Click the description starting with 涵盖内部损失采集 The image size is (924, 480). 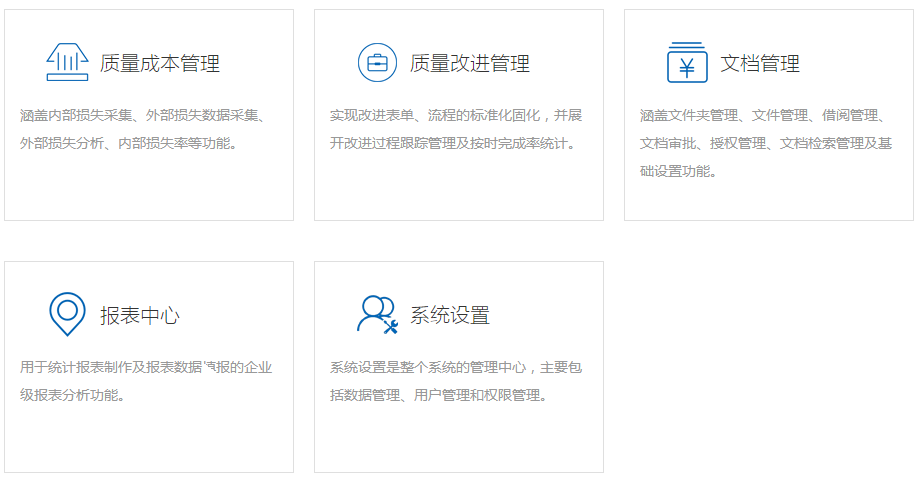pyautogui.click(x=142, y=129)
